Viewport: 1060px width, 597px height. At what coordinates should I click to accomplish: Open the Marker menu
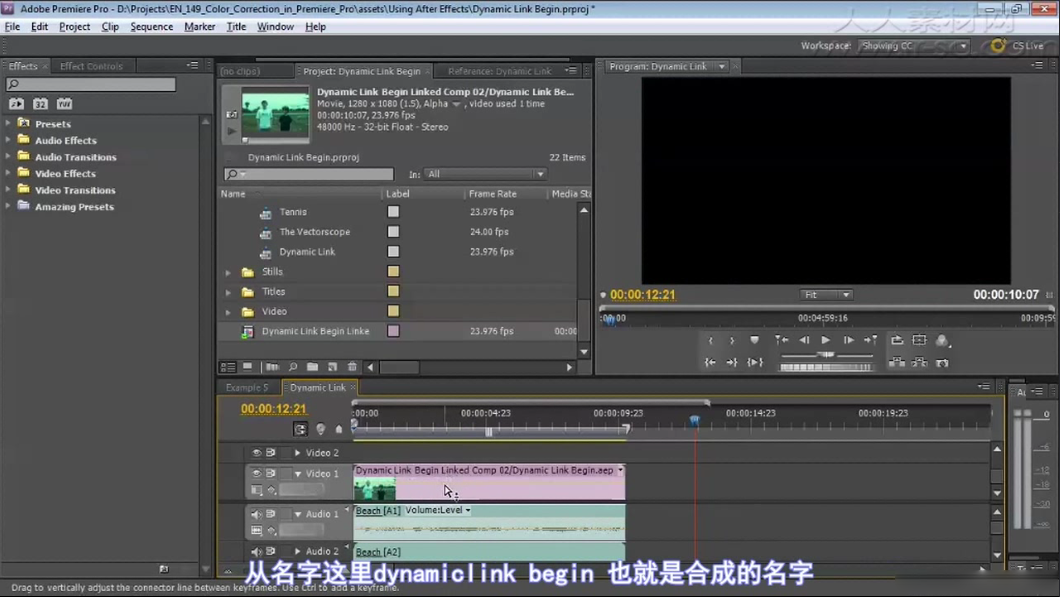(x=199, y=26)
